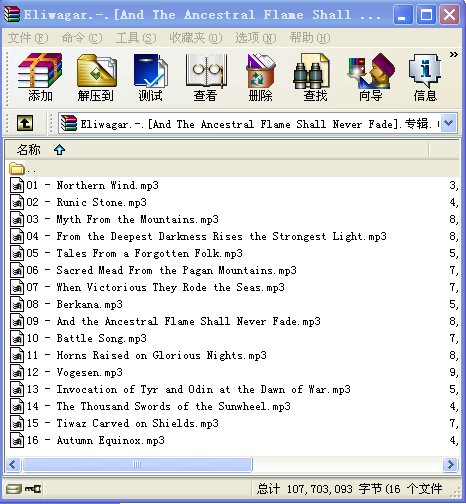Select '16 - Autumn Equinox.mp3'

(x=87, y=440)
